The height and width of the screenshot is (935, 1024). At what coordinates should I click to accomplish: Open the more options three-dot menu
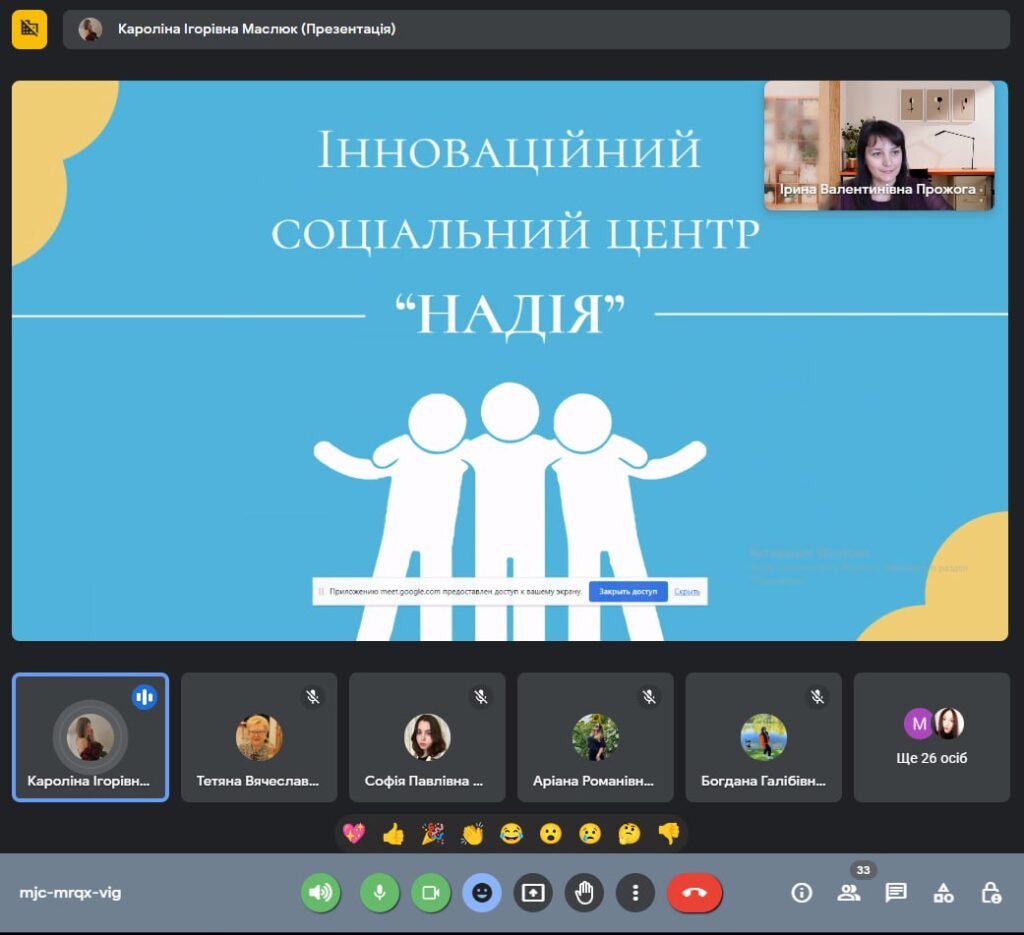635,893
